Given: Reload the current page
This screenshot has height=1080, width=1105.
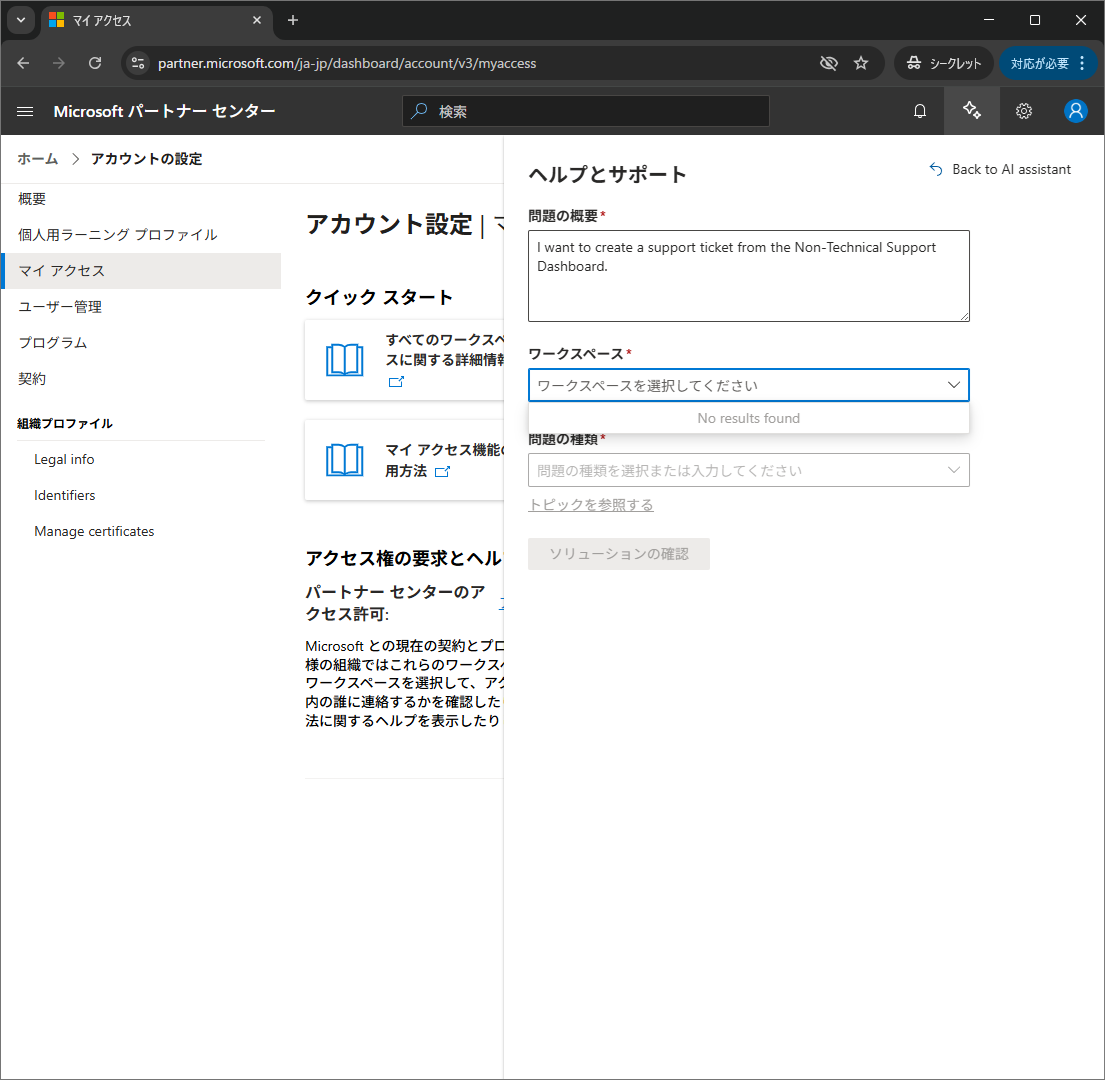Looking at the screenshot, I should pyautogui.click(x=95, y=63).
